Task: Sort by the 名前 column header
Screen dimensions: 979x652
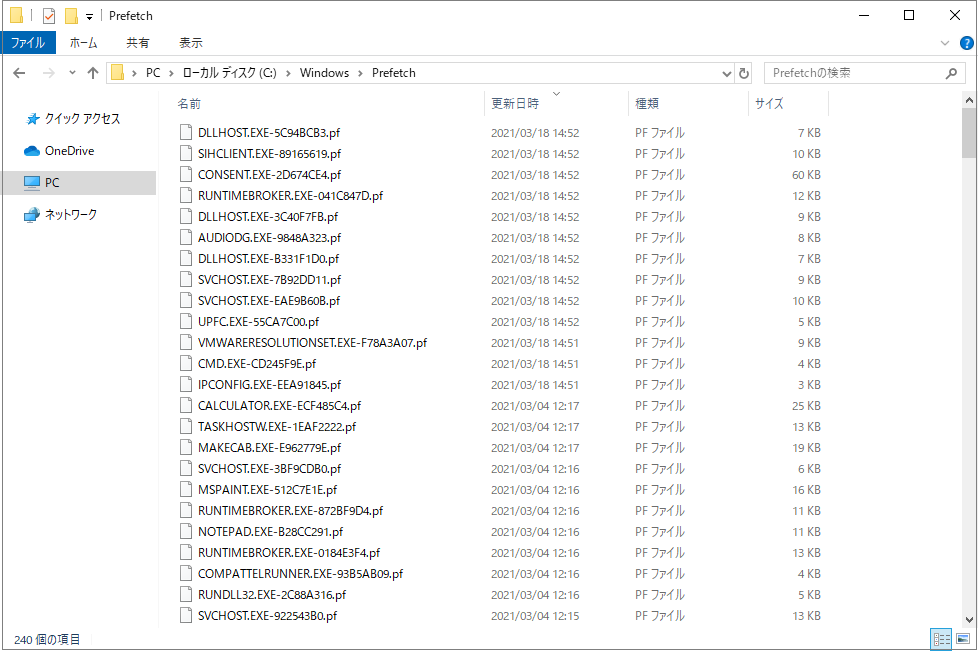Action: tap(189, 104)
